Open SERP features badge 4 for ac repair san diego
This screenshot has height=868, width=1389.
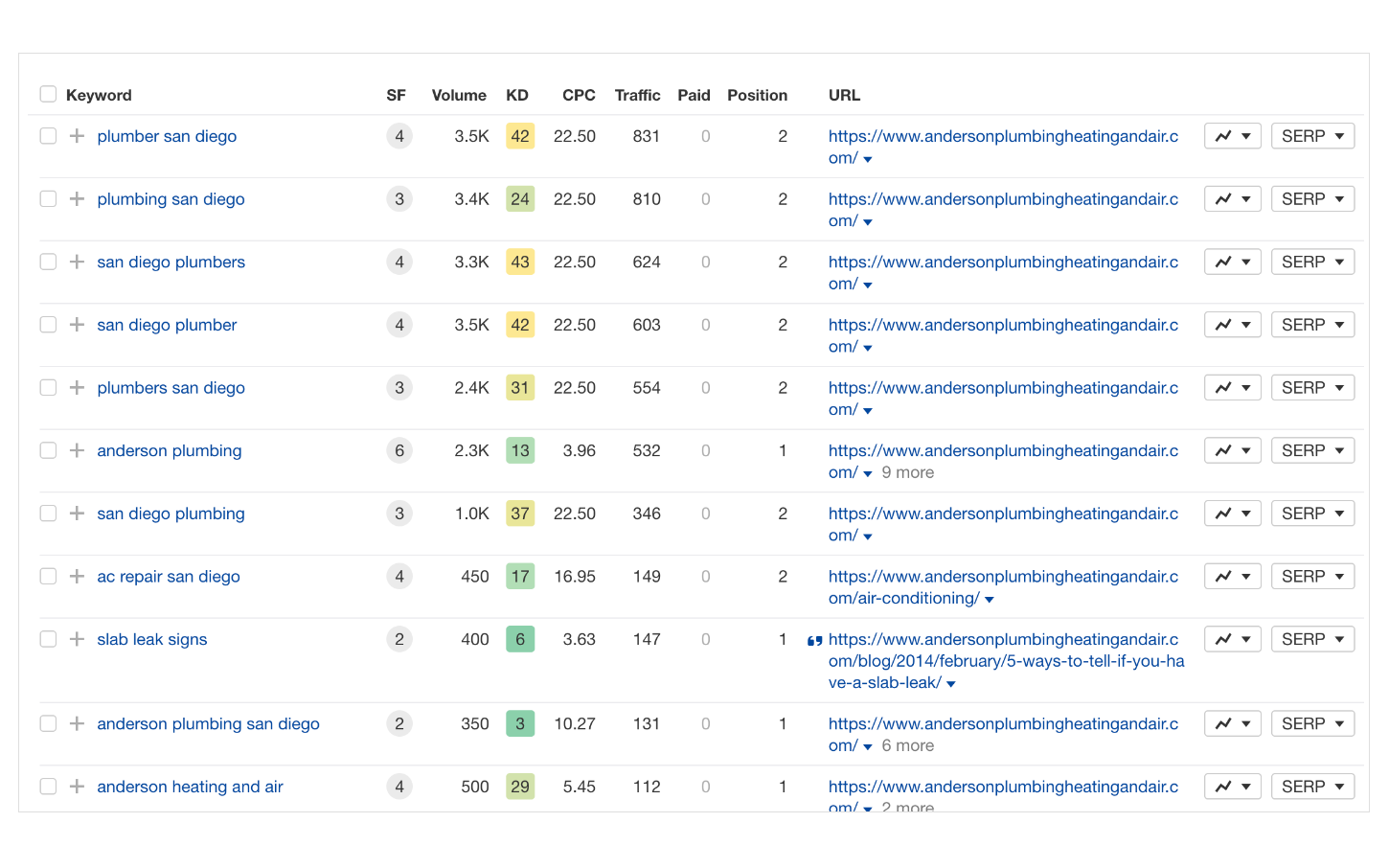[399, 577]
